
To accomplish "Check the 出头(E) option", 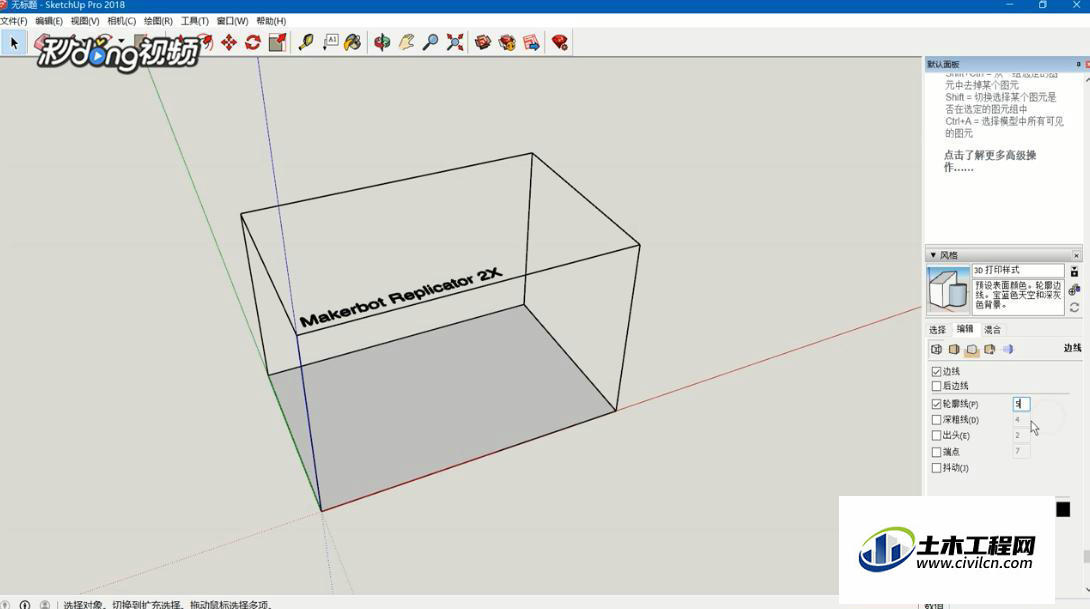I will 936,436.
